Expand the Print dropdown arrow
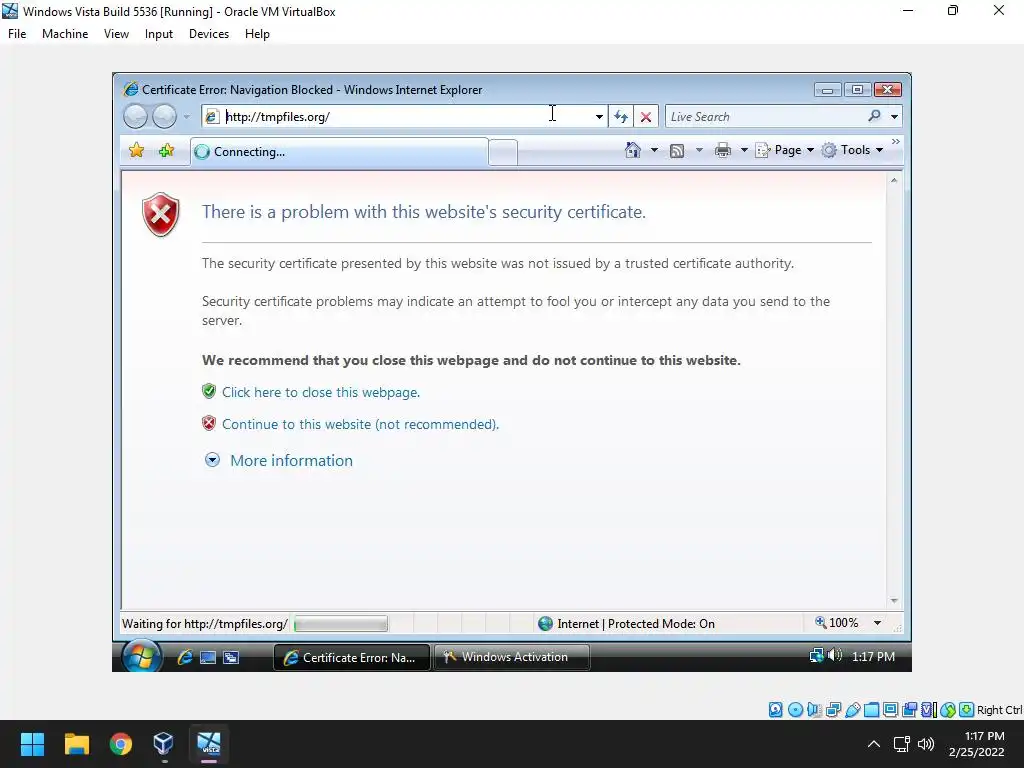 pos(744,150)
